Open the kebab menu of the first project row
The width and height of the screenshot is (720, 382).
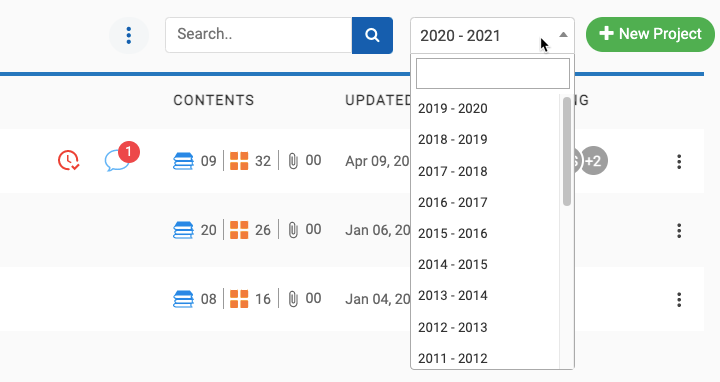679,162
